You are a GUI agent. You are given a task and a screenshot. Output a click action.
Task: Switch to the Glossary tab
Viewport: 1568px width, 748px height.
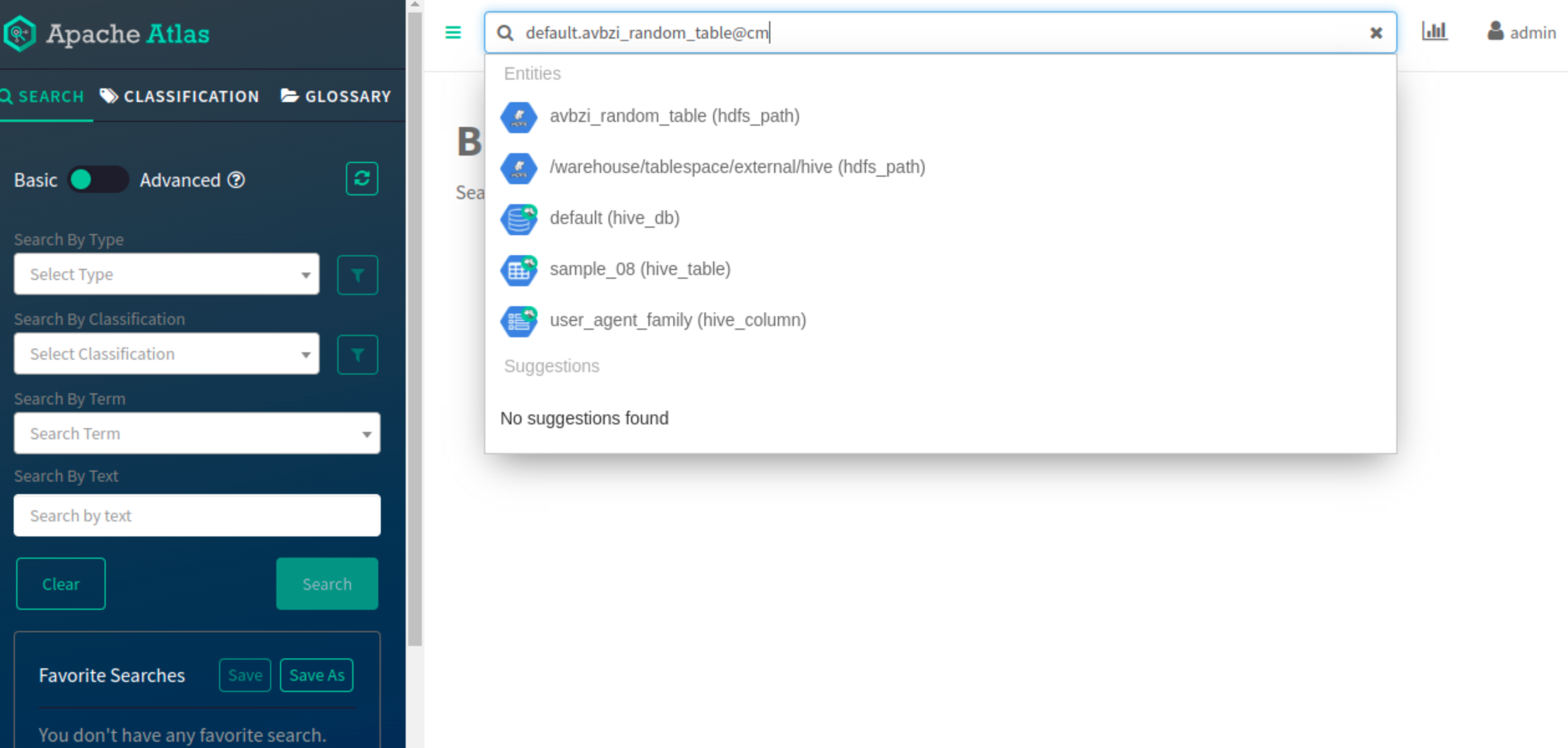tap(336, 96)
